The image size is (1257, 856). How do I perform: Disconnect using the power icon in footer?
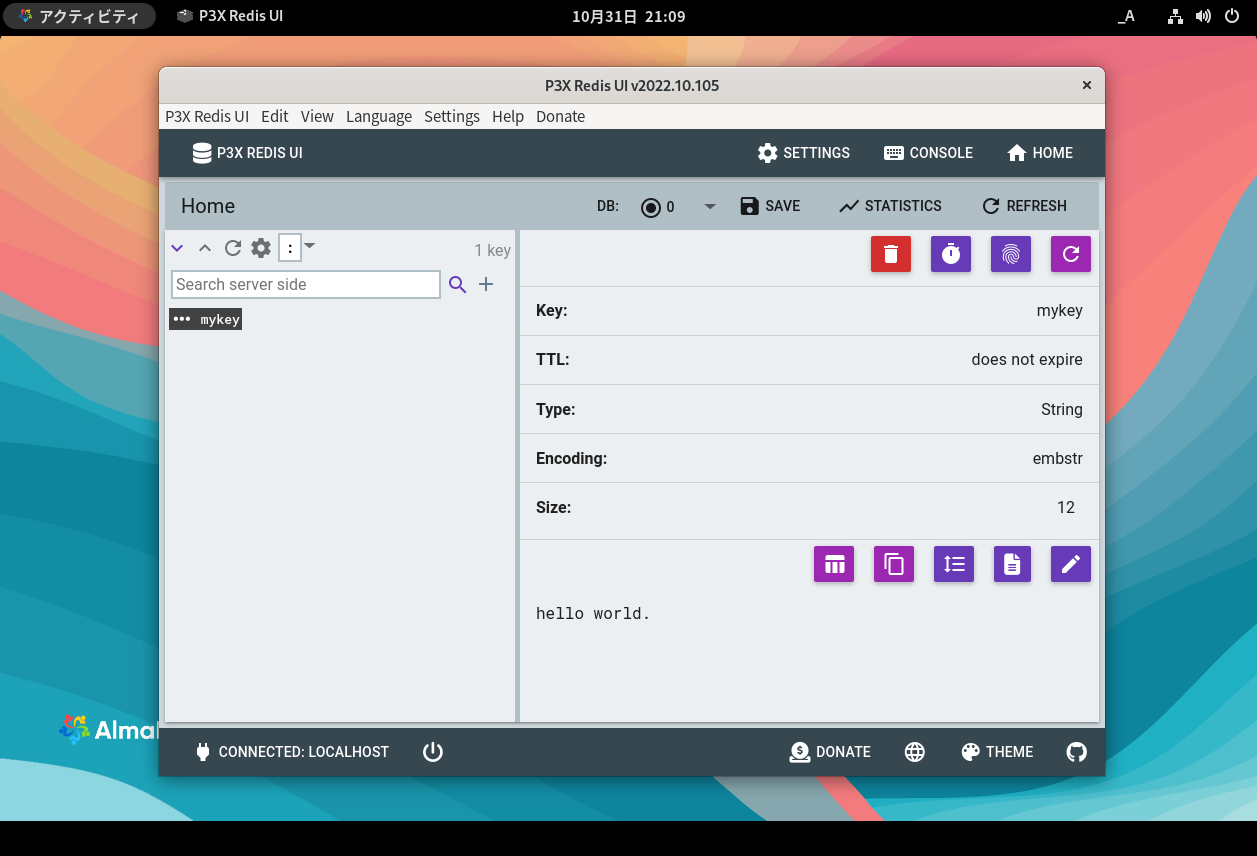pos(433,752)
